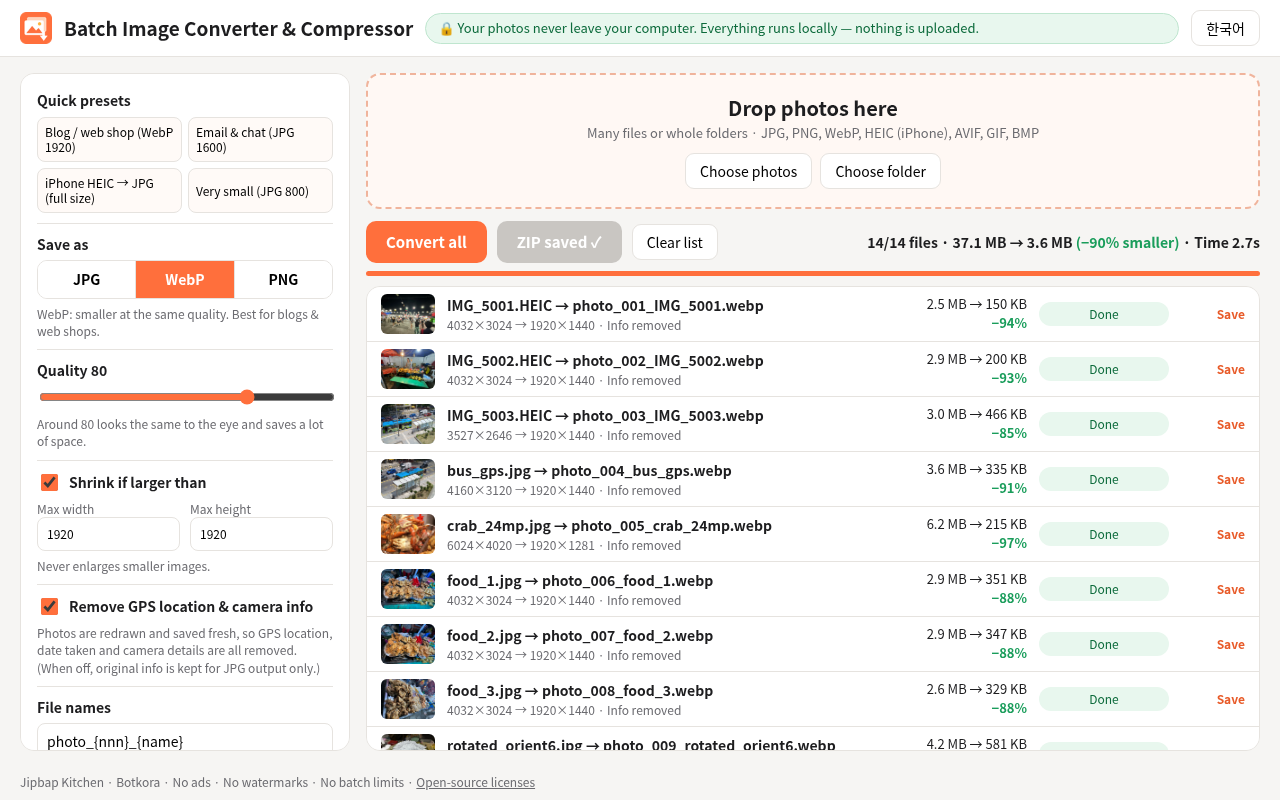Save photo_008_food_3.webp
Viewport: 1280px width, 800px height.
pyautogui.click(x=1230, y=699)
